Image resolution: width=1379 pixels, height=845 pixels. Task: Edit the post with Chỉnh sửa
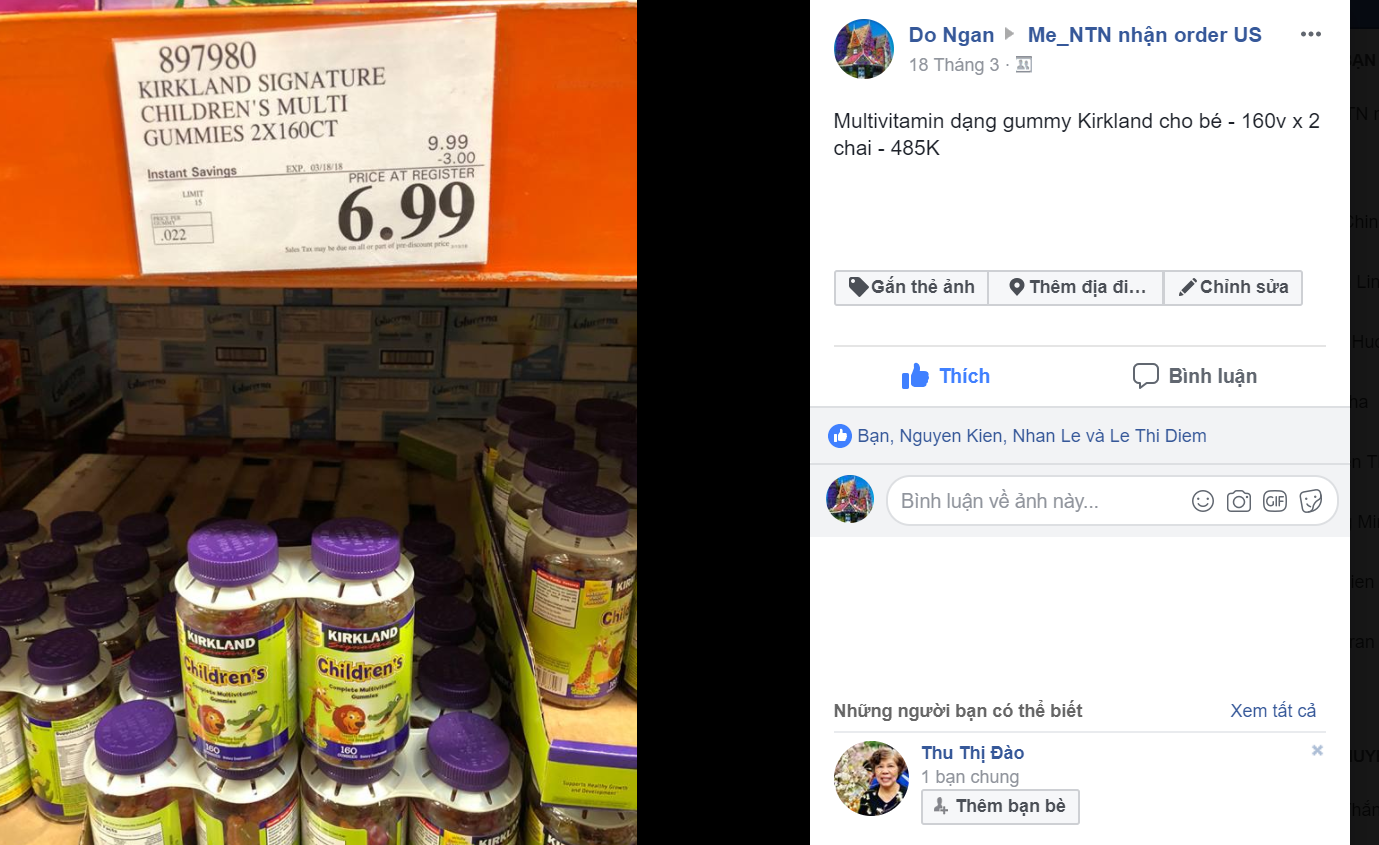click(x=1233, y=287)
